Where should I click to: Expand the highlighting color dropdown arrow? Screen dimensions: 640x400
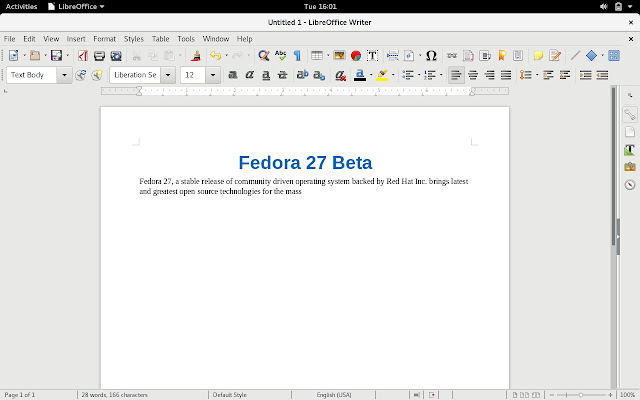[393, 75]
